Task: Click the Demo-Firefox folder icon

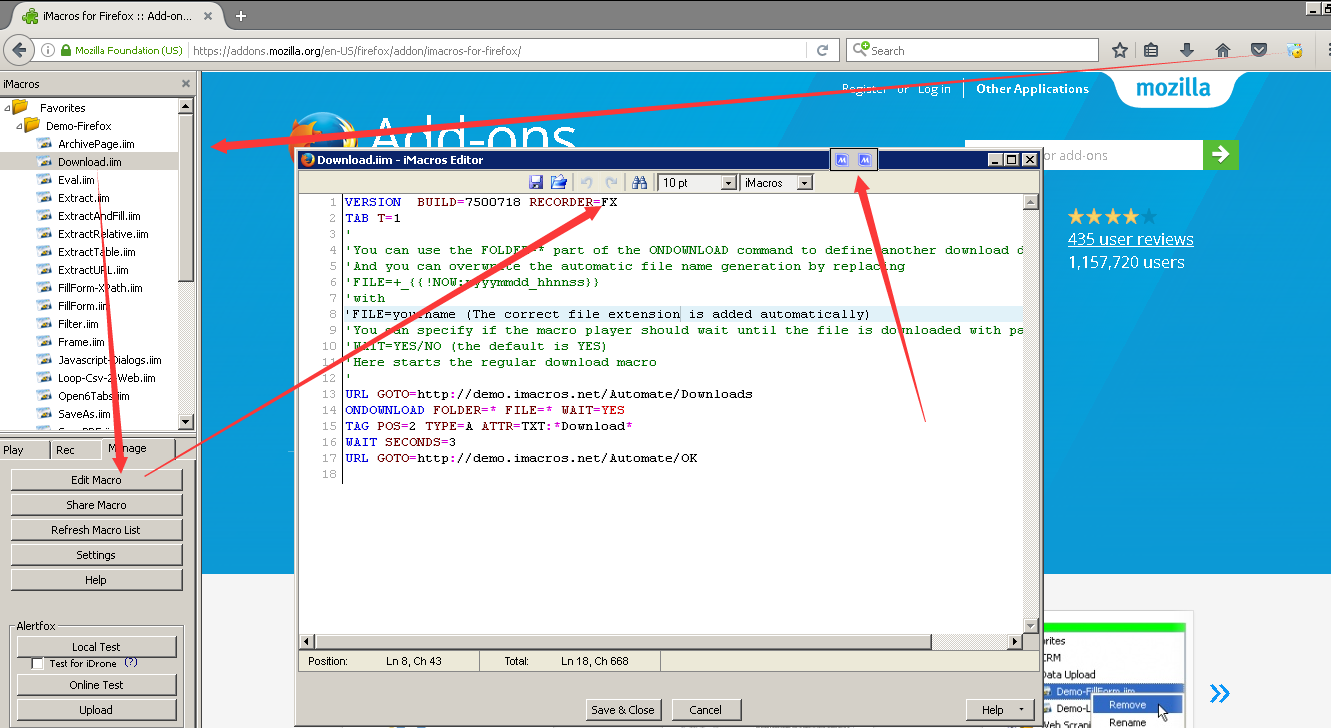Action: pyautogui.click(x=30, y=125)
